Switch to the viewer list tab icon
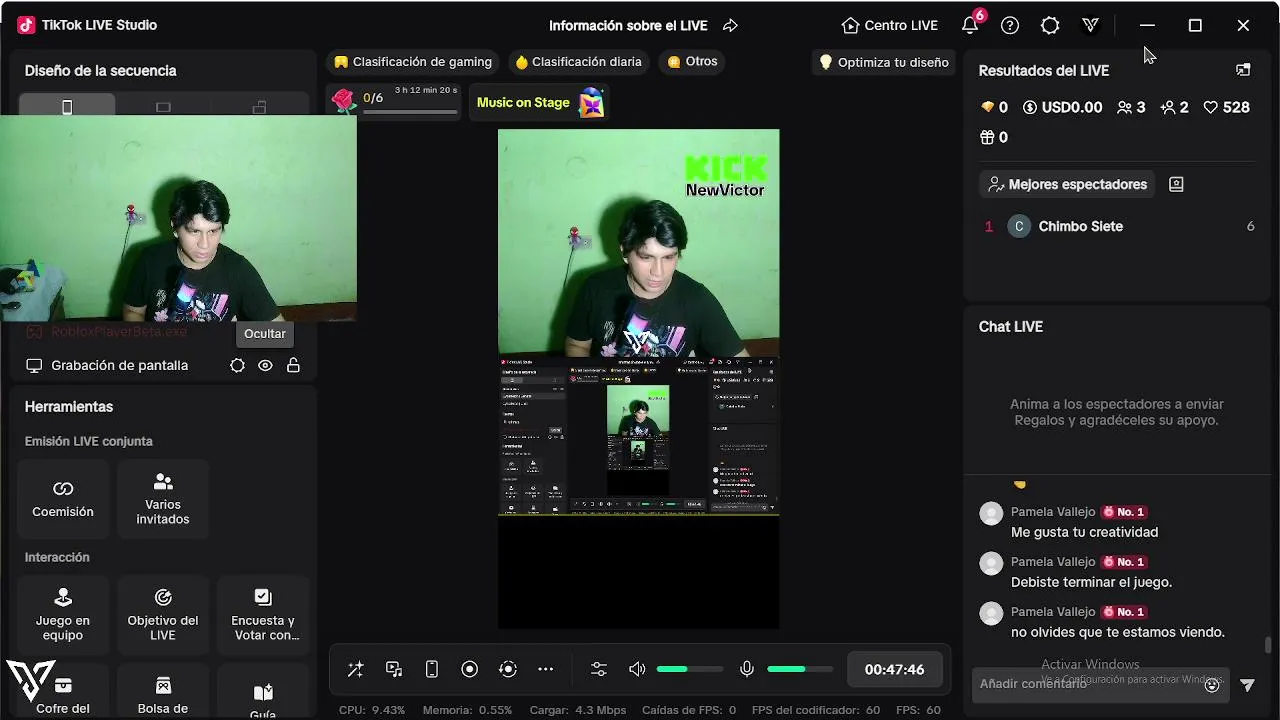The width and height of the screenshot is (1280, 720). click(x=1176, y=184)
